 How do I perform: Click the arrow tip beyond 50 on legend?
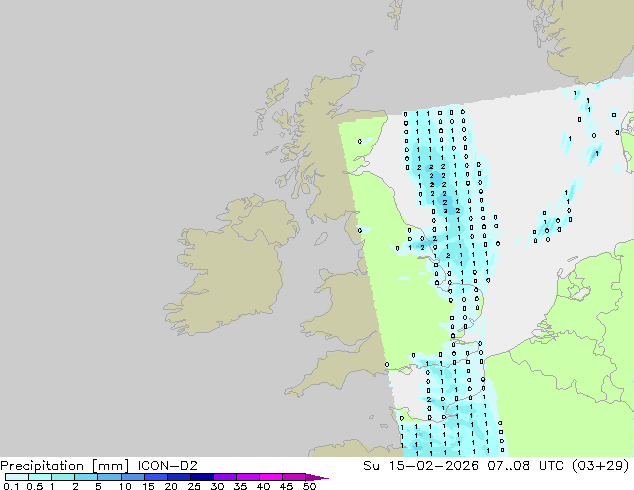(x=317, y=477)
